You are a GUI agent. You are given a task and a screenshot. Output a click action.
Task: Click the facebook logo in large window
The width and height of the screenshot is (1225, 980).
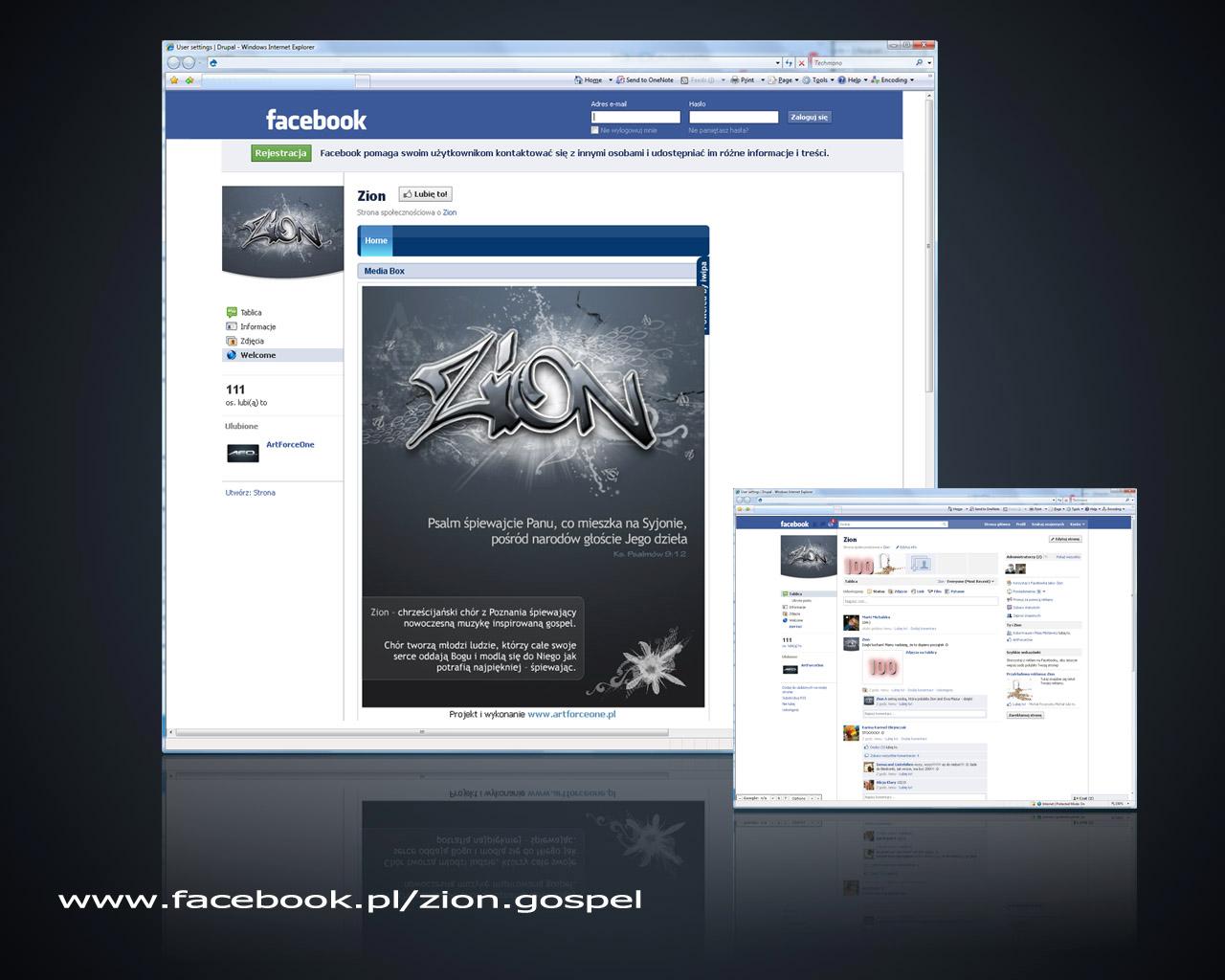click(x=316, y=120)
